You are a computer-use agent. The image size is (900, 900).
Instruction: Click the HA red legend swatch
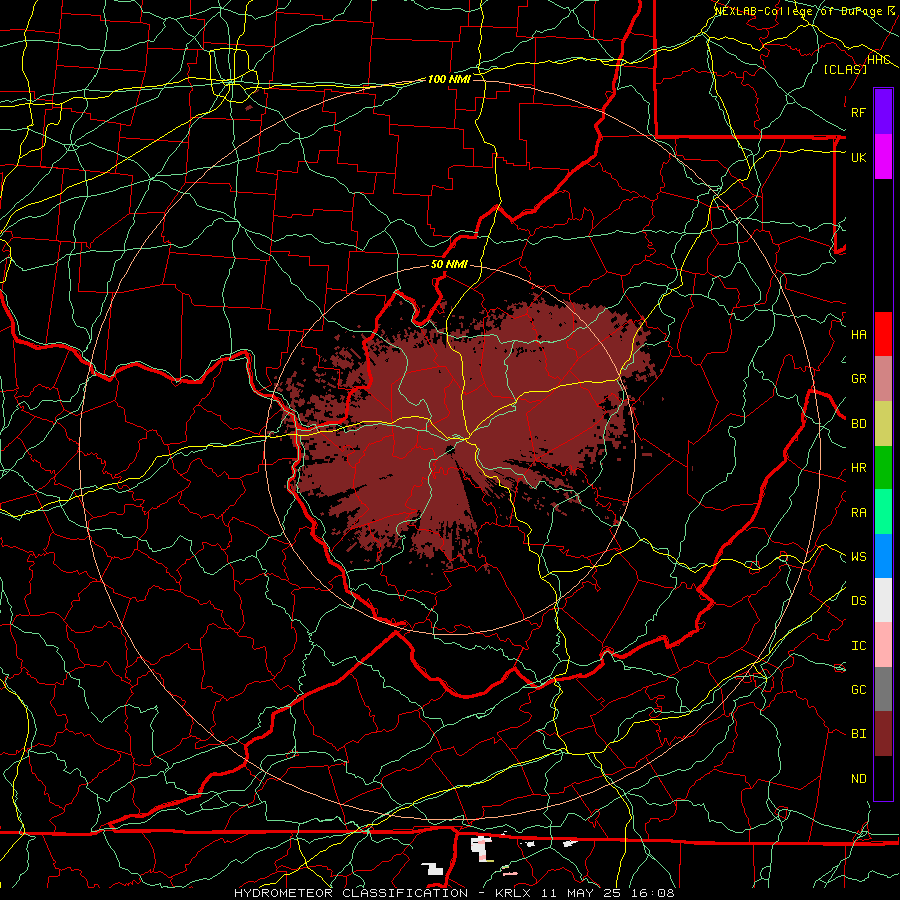click(883, 334)
